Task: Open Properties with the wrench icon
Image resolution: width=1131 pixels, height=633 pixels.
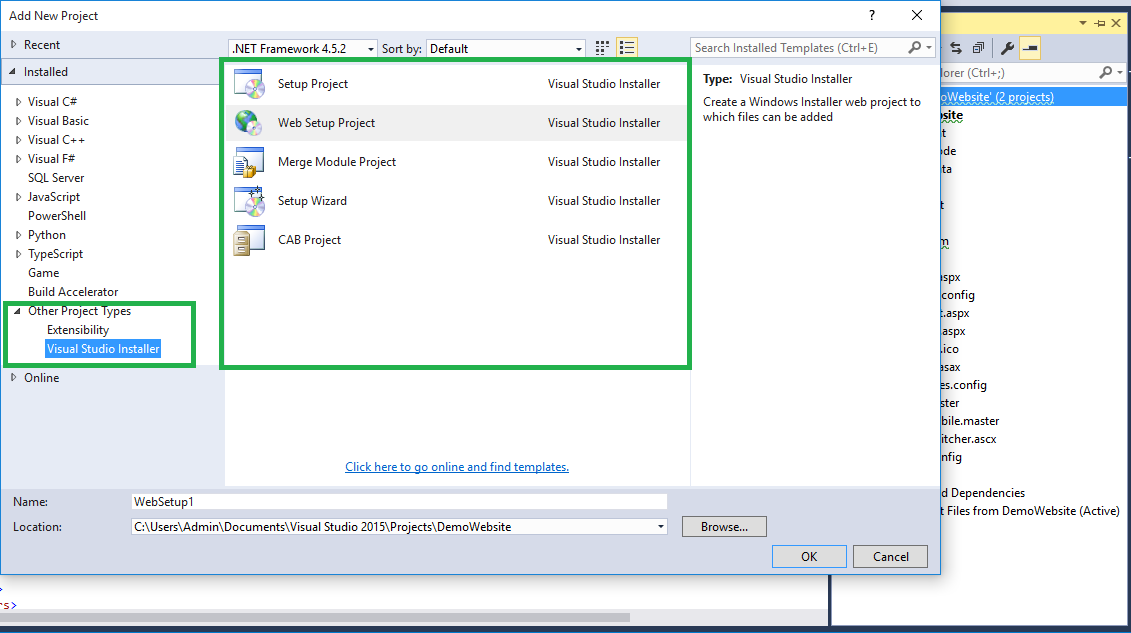Action: tap(1008, 47)
